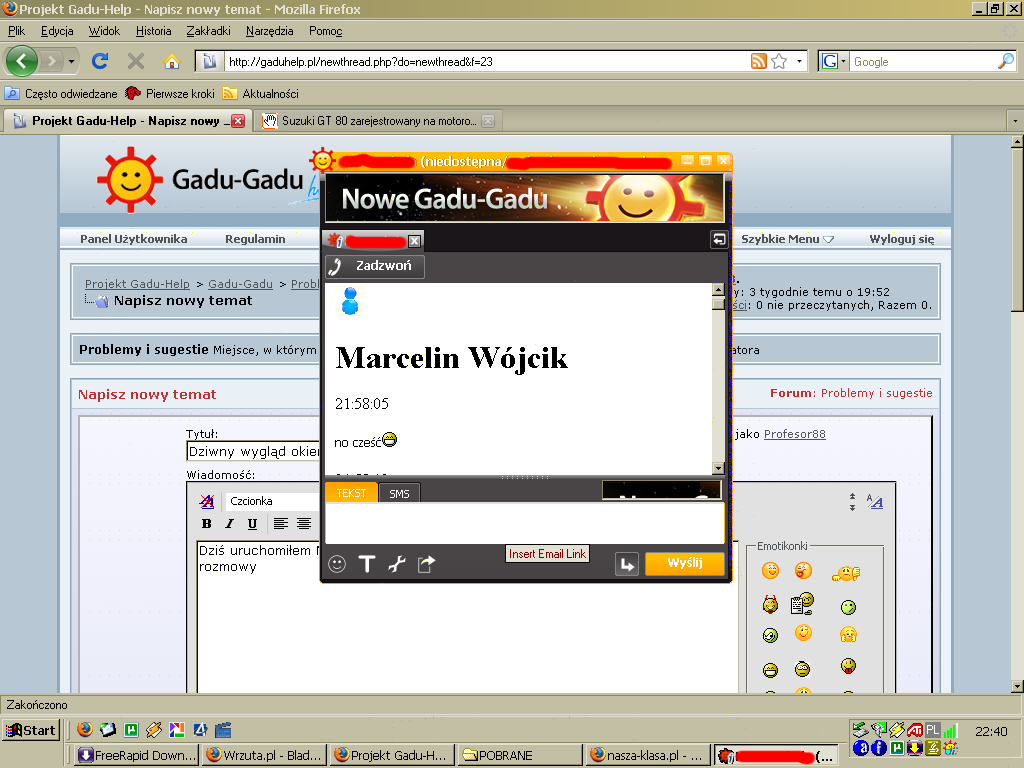
Task: Center text in the forum editor
Action: 304,524
